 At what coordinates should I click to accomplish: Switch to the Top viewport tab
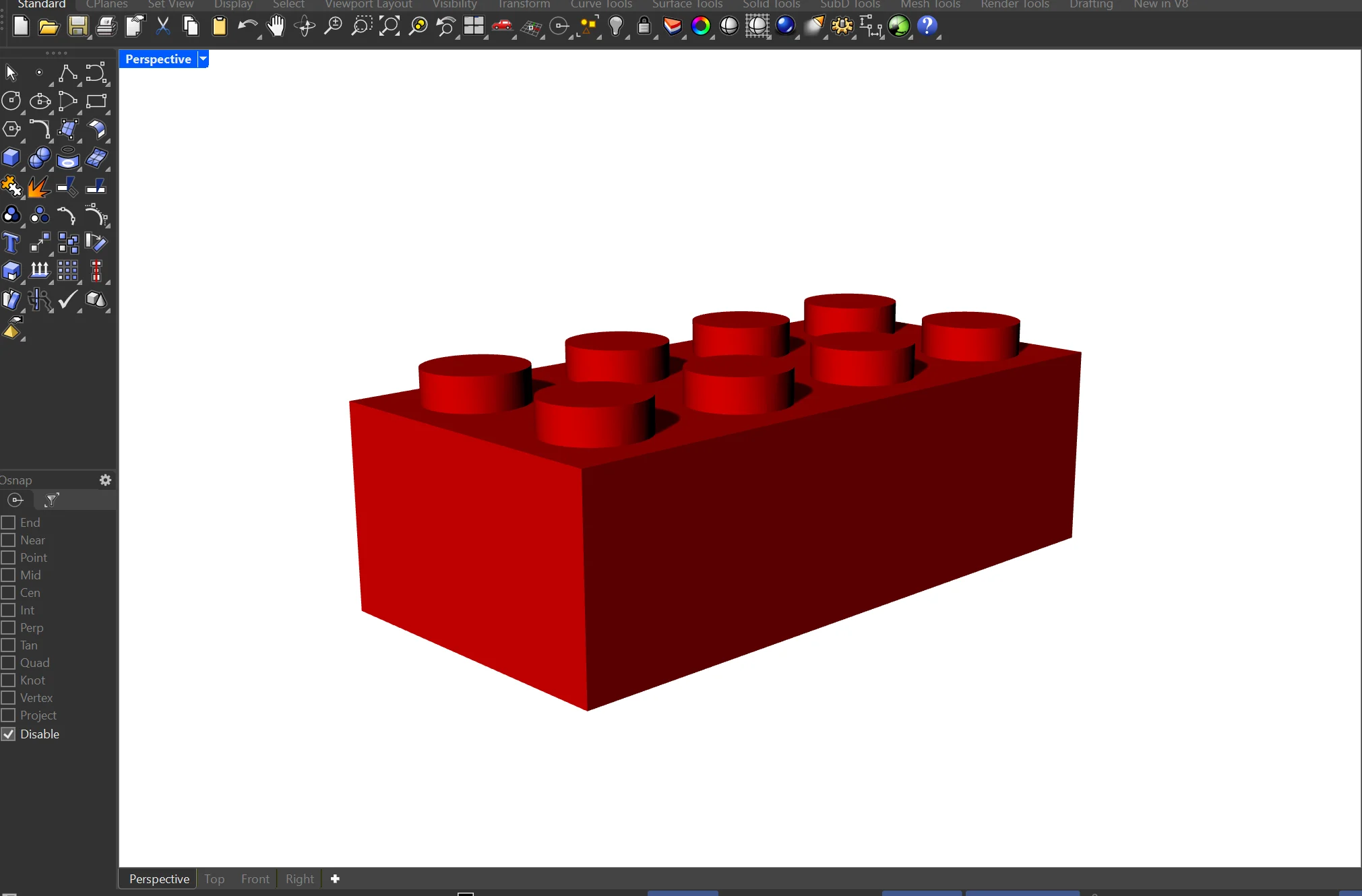[214, 879]
